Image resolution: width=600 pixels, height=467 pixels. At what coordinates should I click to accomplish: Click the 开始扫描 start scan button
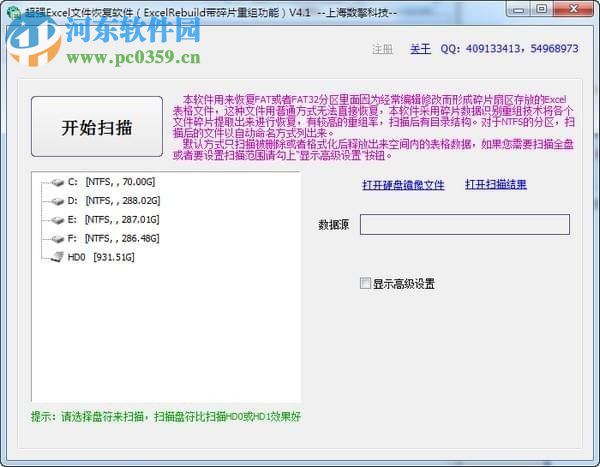click(x=97, y=127)
